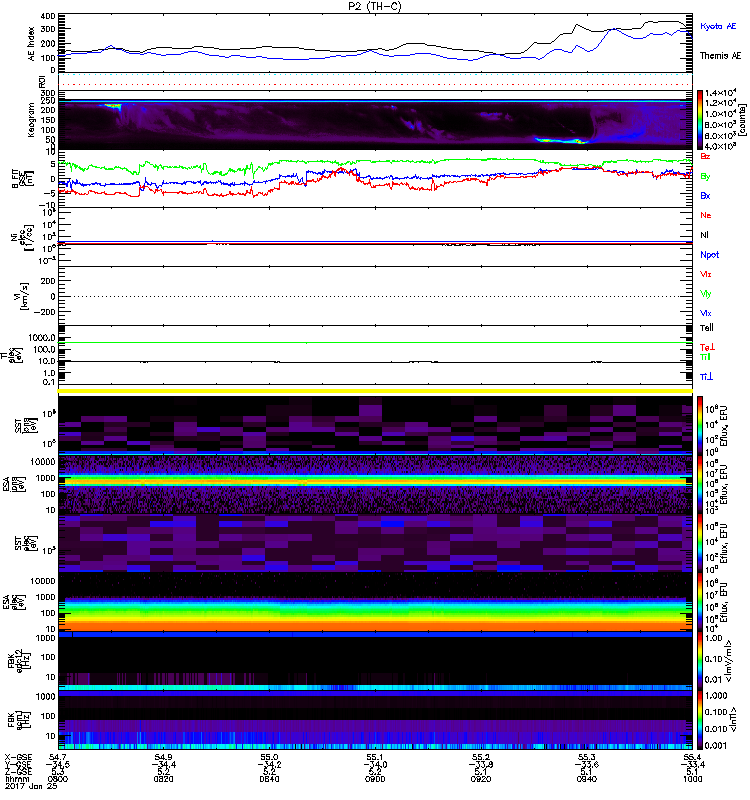
Task: Click the "0840" time axis tick label
Action: click(269, 779)
